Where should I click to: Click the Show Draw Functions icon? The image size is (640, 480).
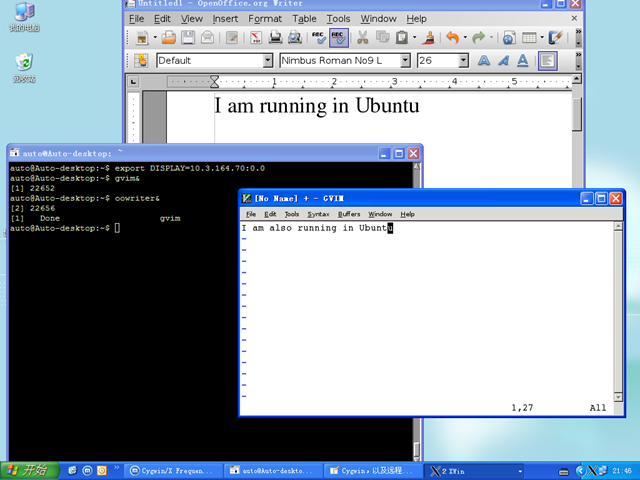point(556,38)
